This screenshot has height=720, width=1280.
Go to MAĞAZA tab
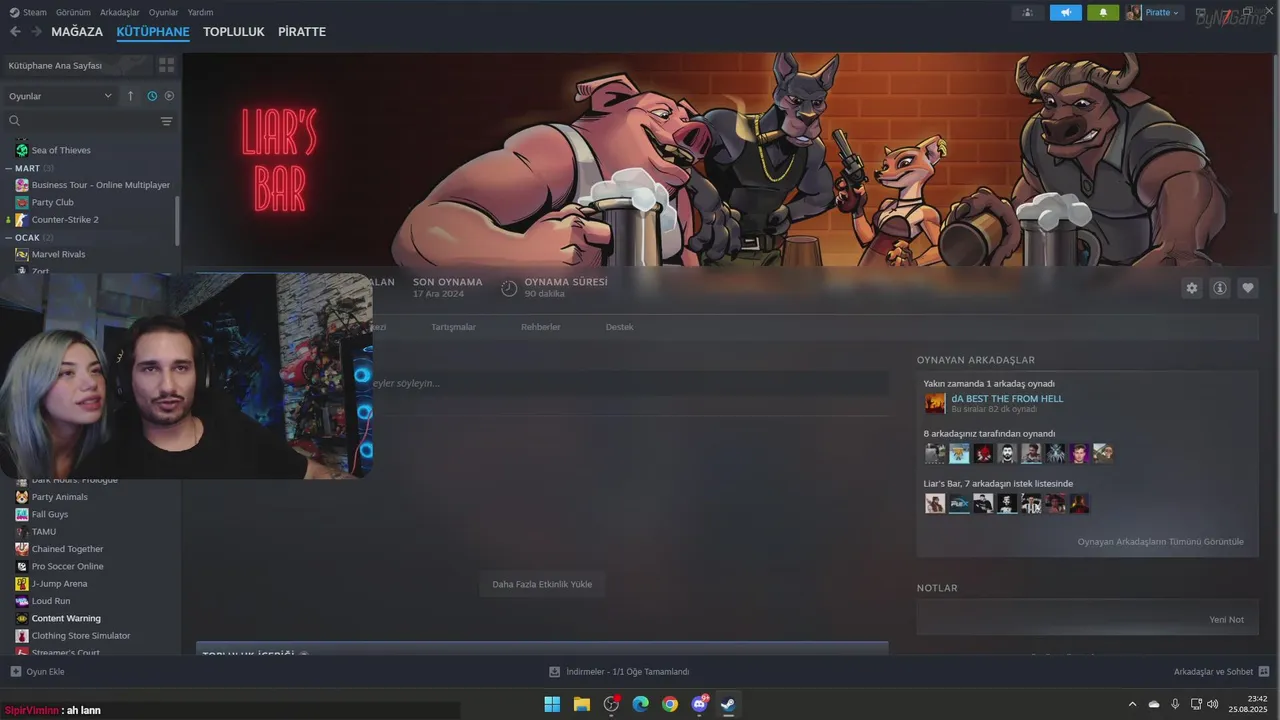pos(77,32)
